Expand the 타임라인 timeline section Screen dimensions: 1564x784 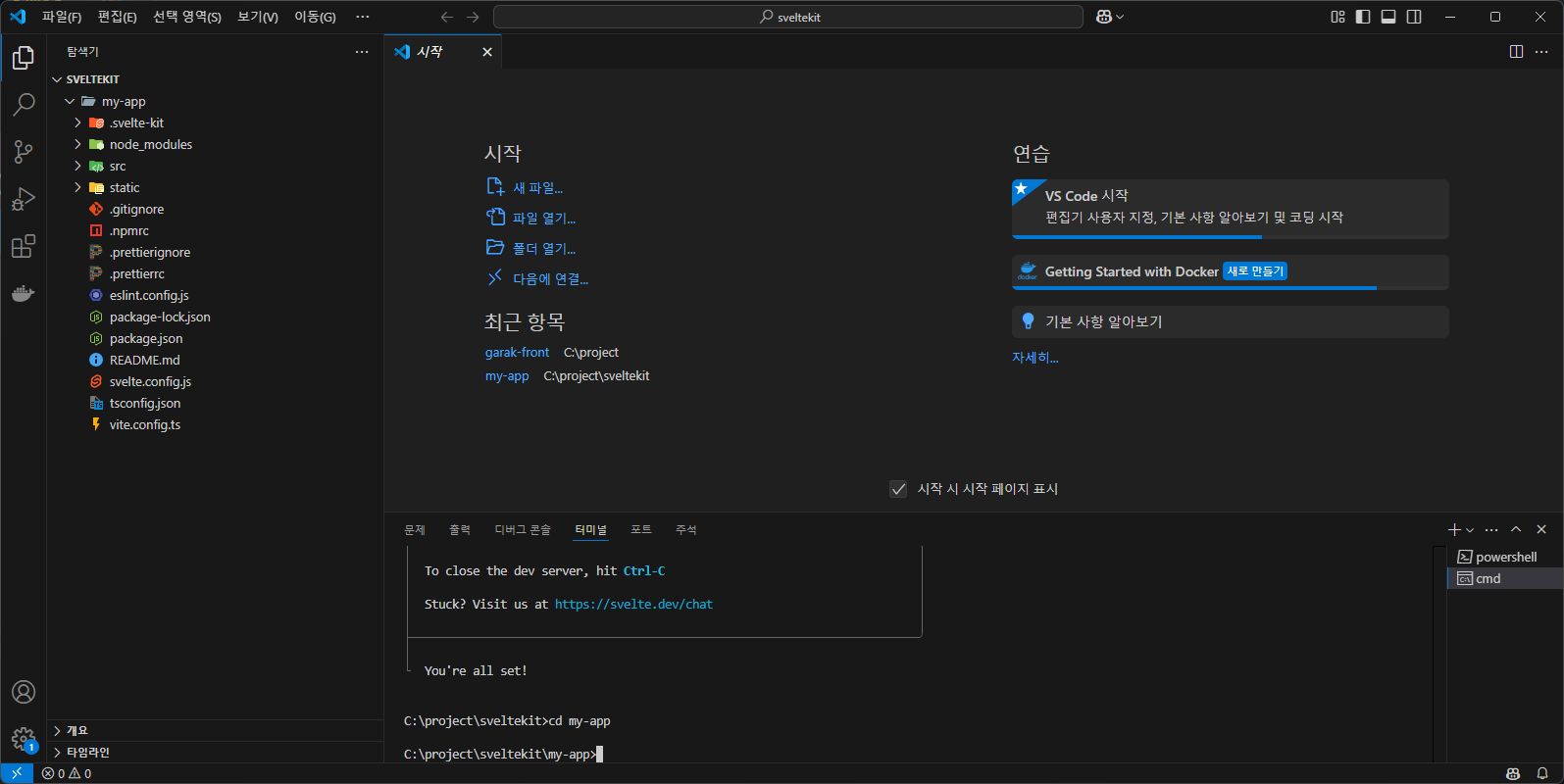pyautogui.click(x=216, y=752)
